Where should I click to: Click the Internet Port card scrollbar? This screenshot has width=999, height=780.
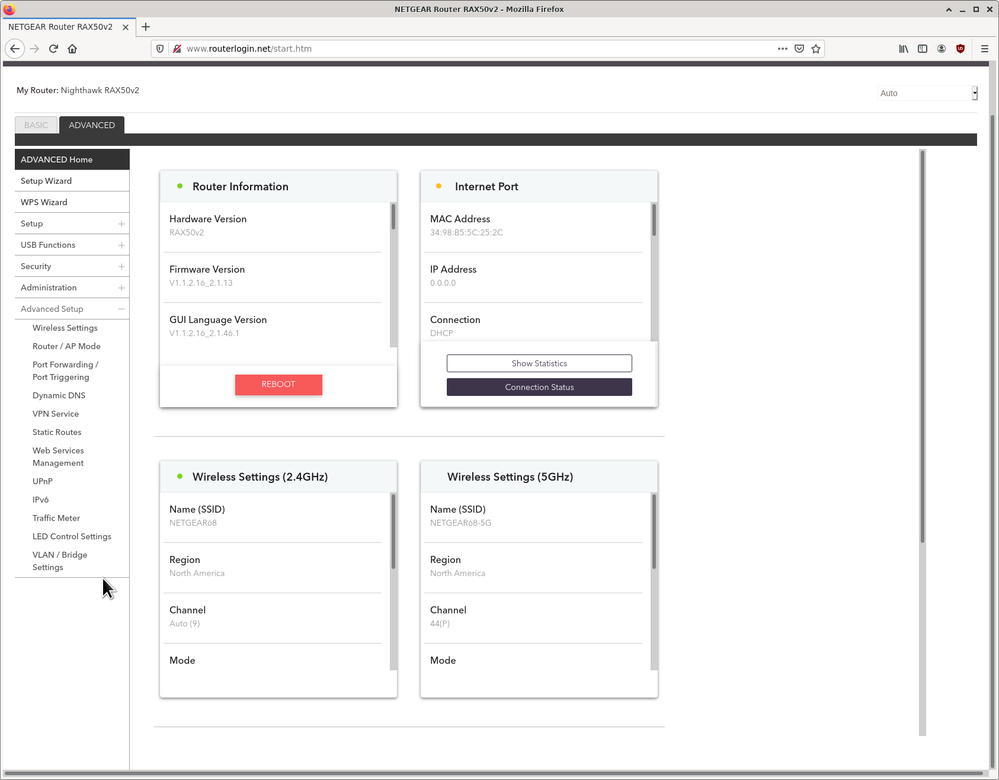(654, 271)
